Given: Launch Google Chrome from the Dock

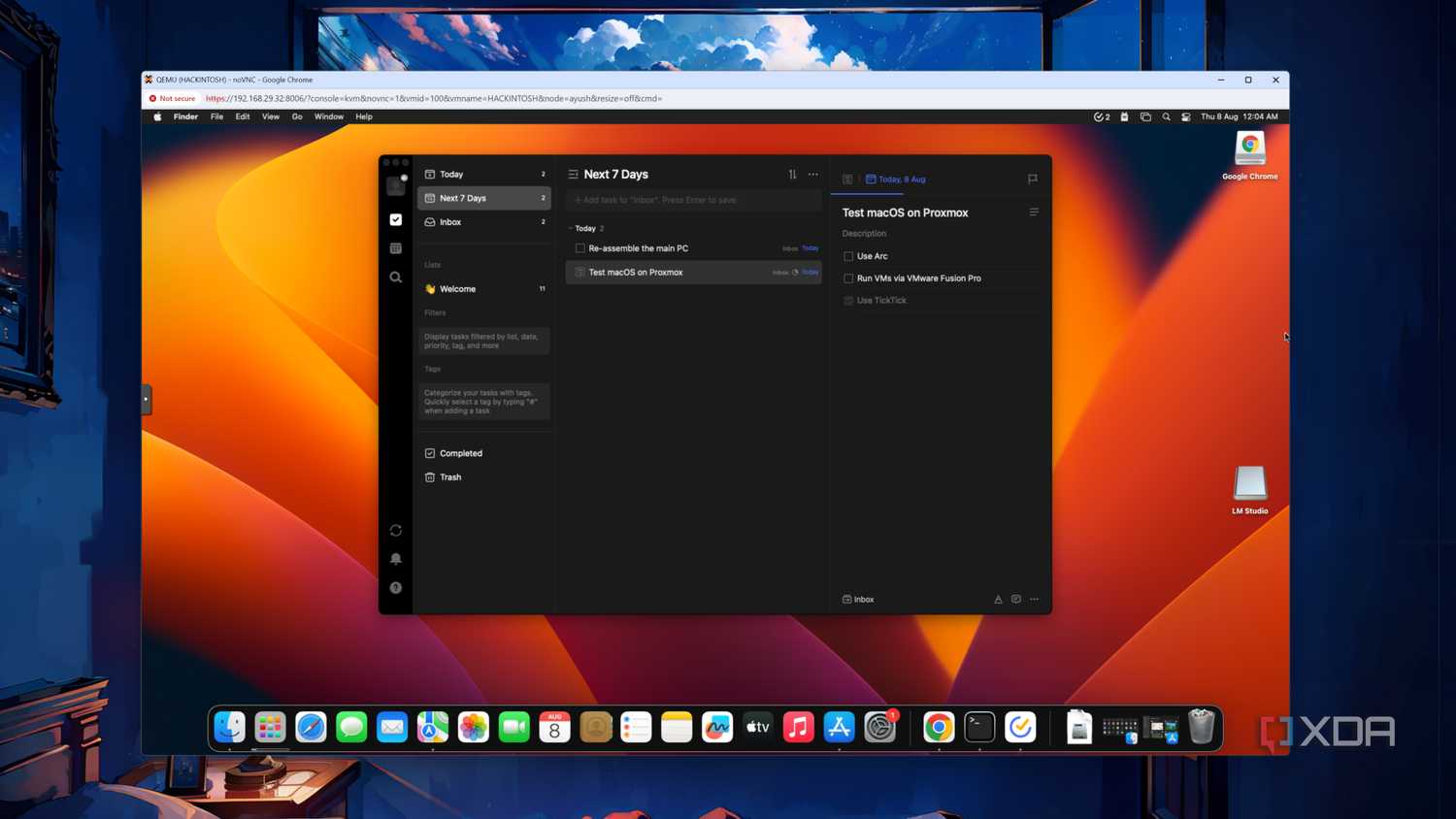Looking at the screenshot, I should (x=939, y=727).
